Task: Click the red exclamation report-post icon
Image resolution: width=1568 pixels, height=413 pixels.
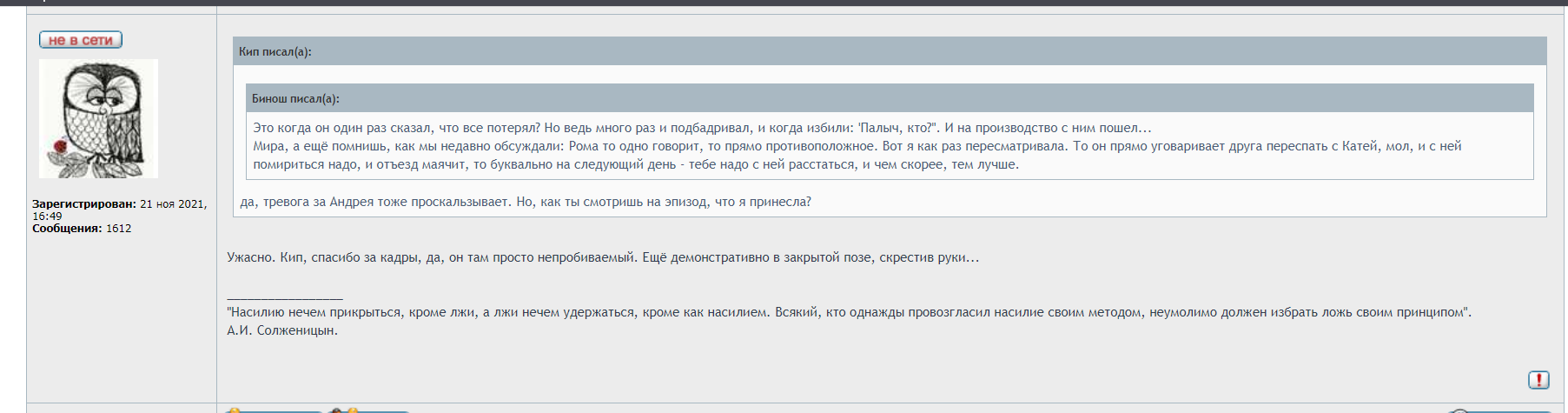Action: 1538,380
